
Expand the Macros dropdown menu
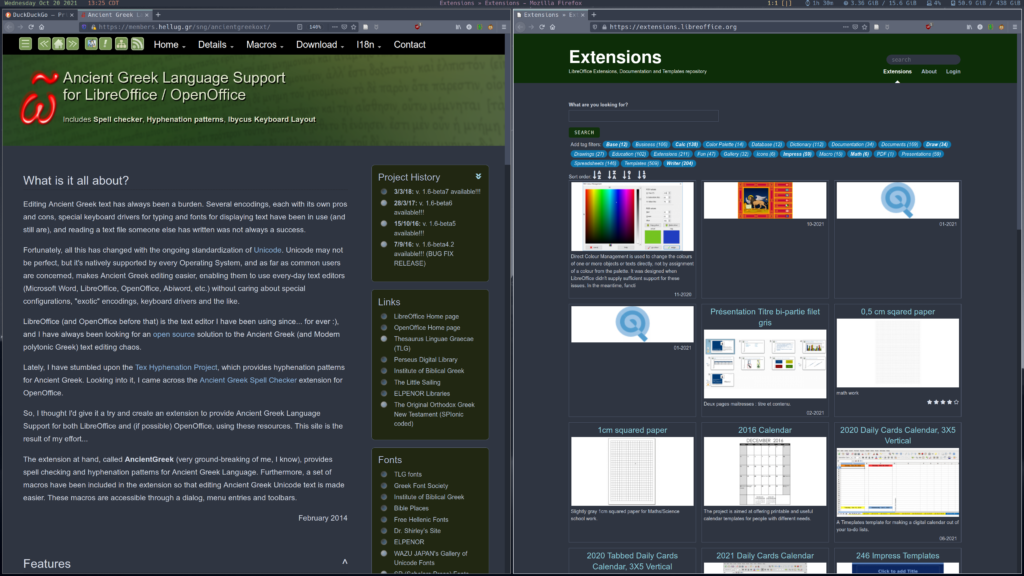coord(264,44)
